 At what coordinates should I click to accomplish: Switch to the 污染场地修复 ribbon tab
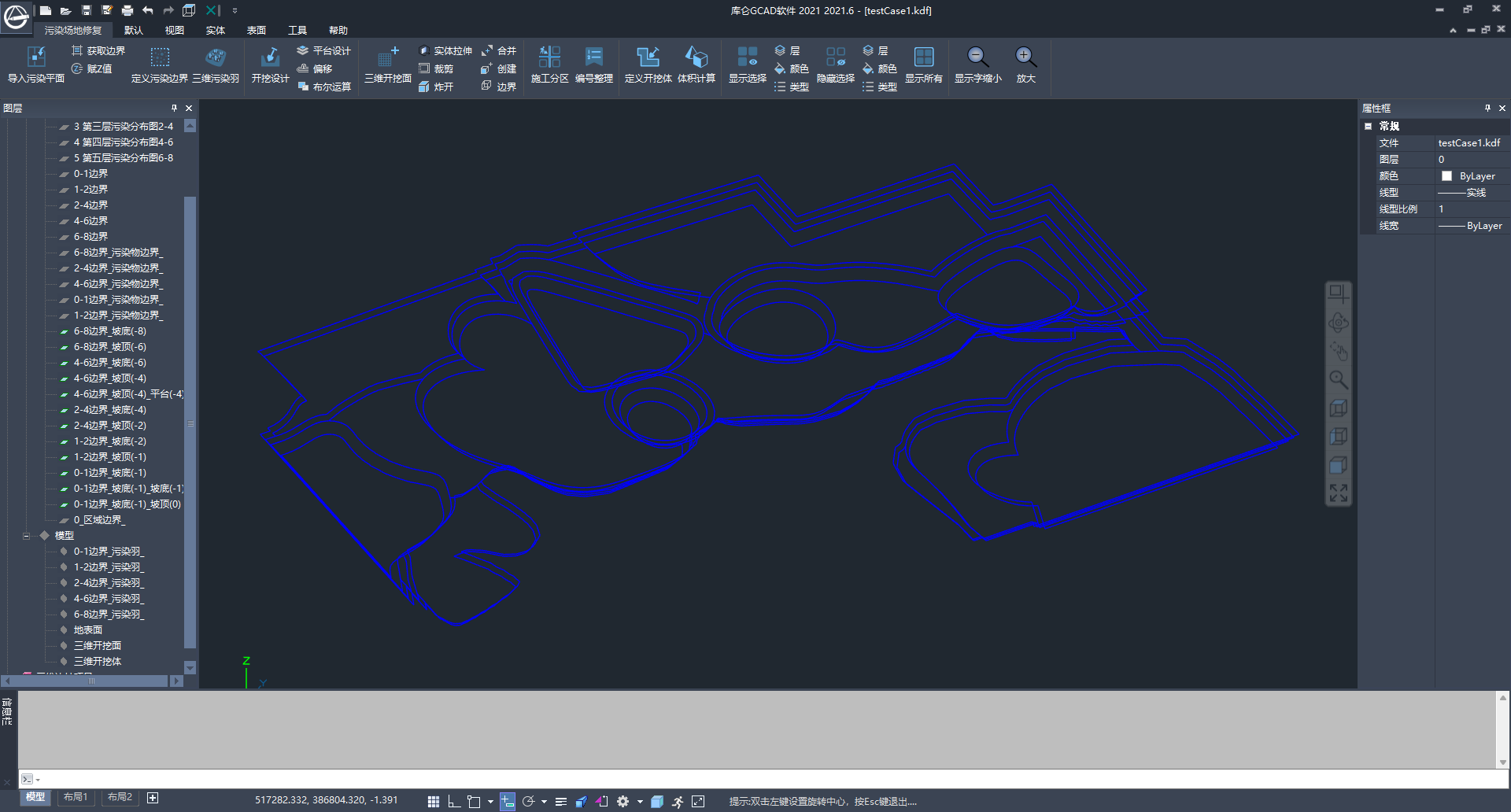(x=73, y=30)
